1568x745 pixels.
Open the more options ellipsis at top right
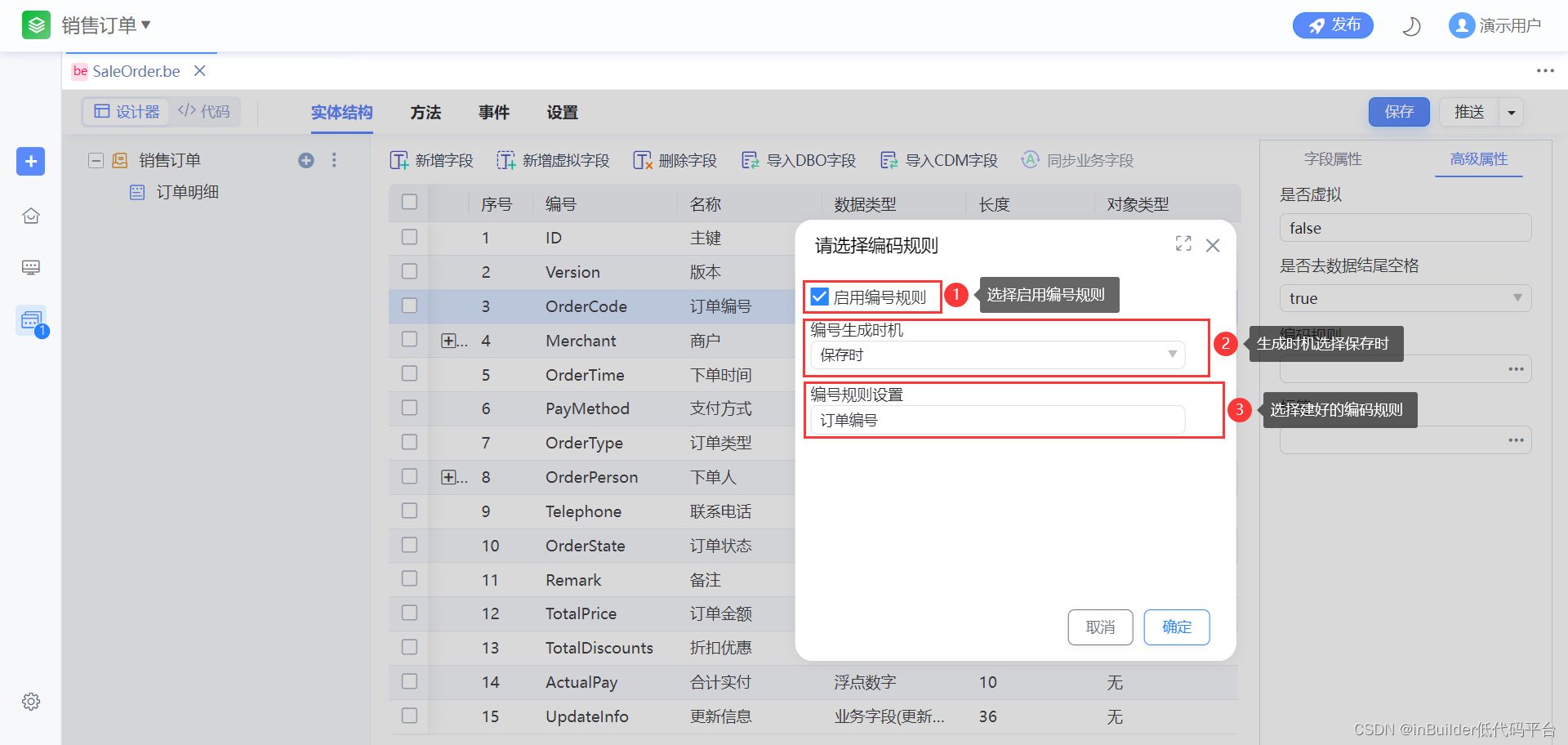tap(1545, 71)
